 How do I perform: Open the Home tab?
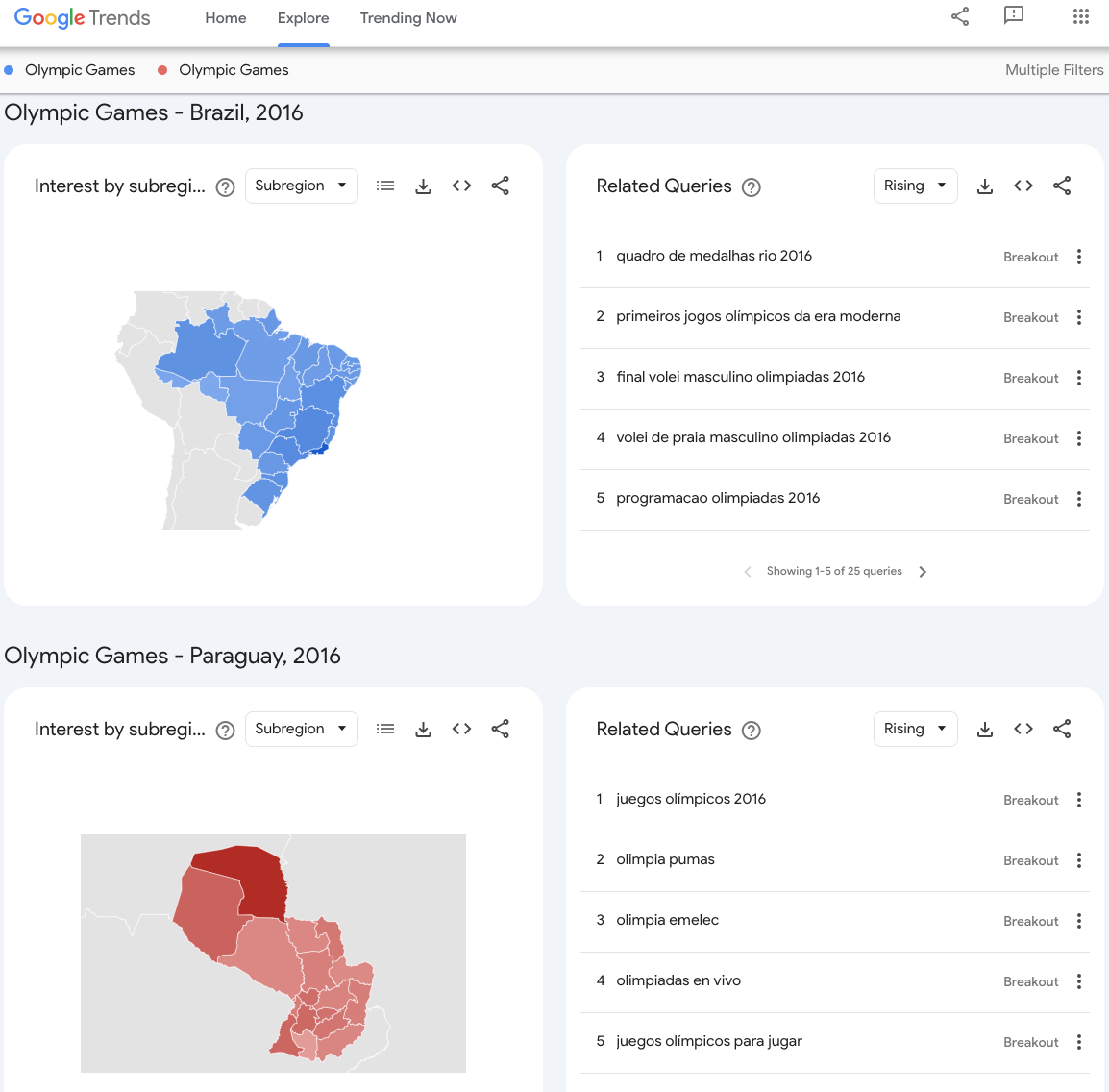(x=226, y=18)
